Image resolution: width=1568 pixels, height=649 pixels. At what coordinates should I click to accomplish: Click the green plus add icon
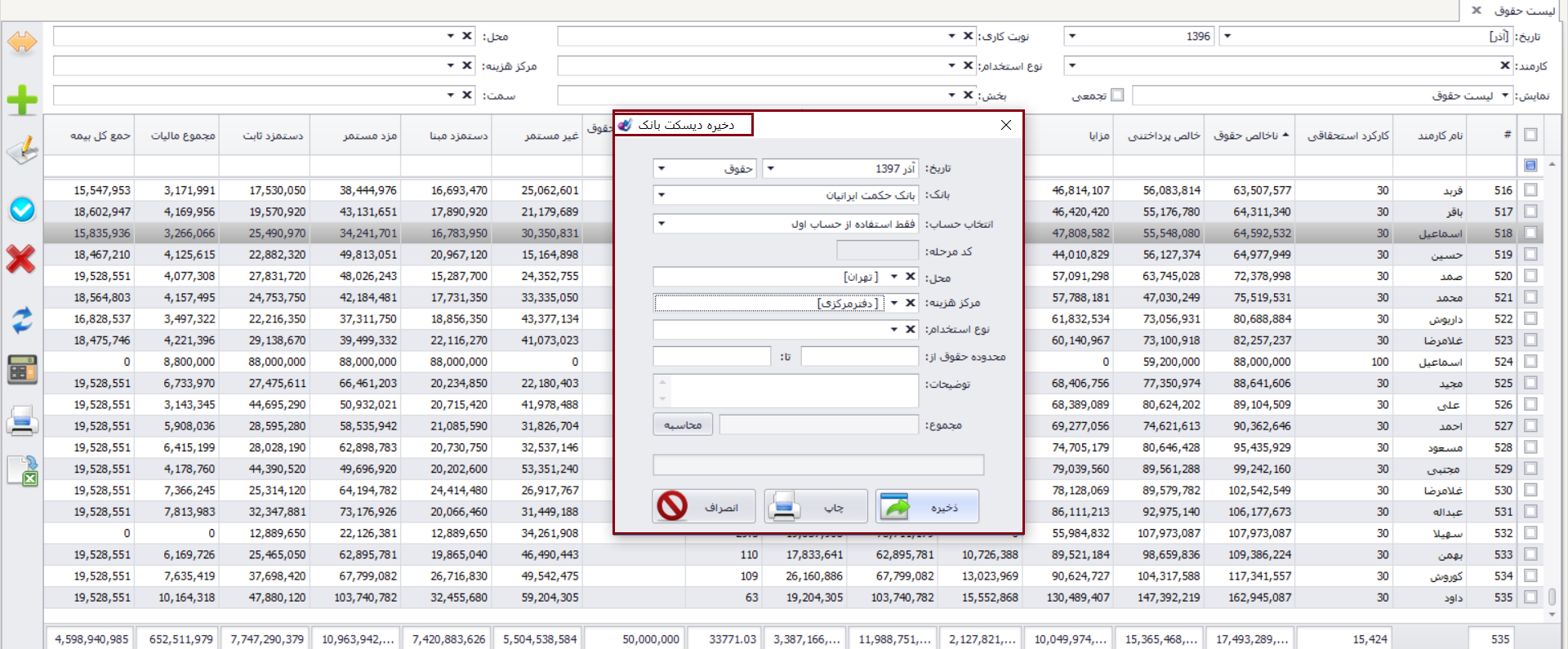coord(22,100)
